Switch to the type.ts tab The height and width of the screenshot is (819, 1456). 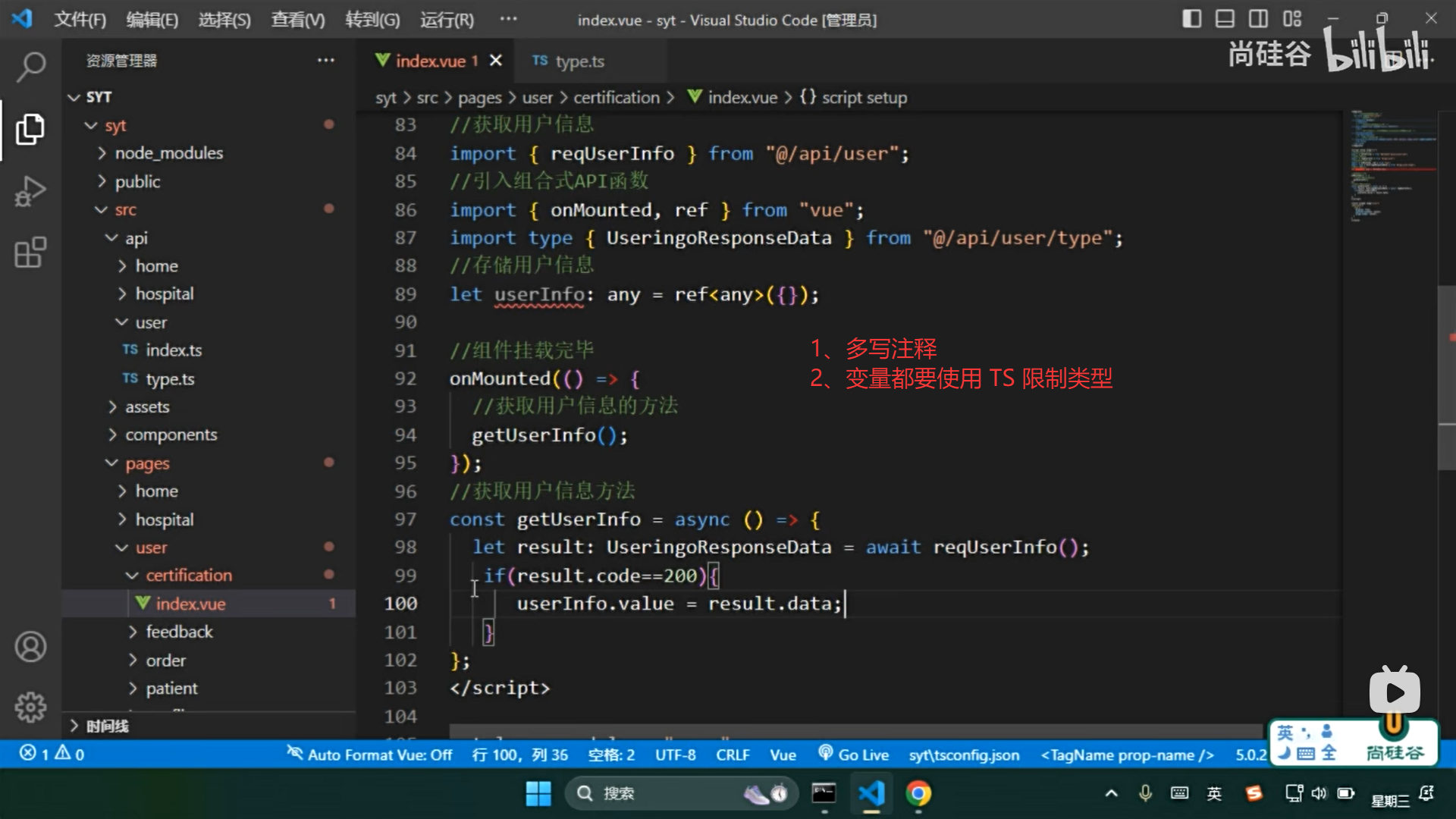[579, 61]
